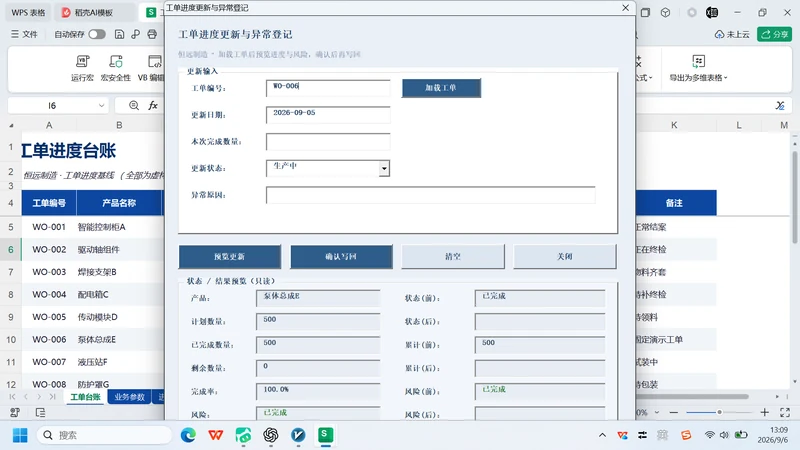Click the 异常原因 reason input field

[431, 195]
